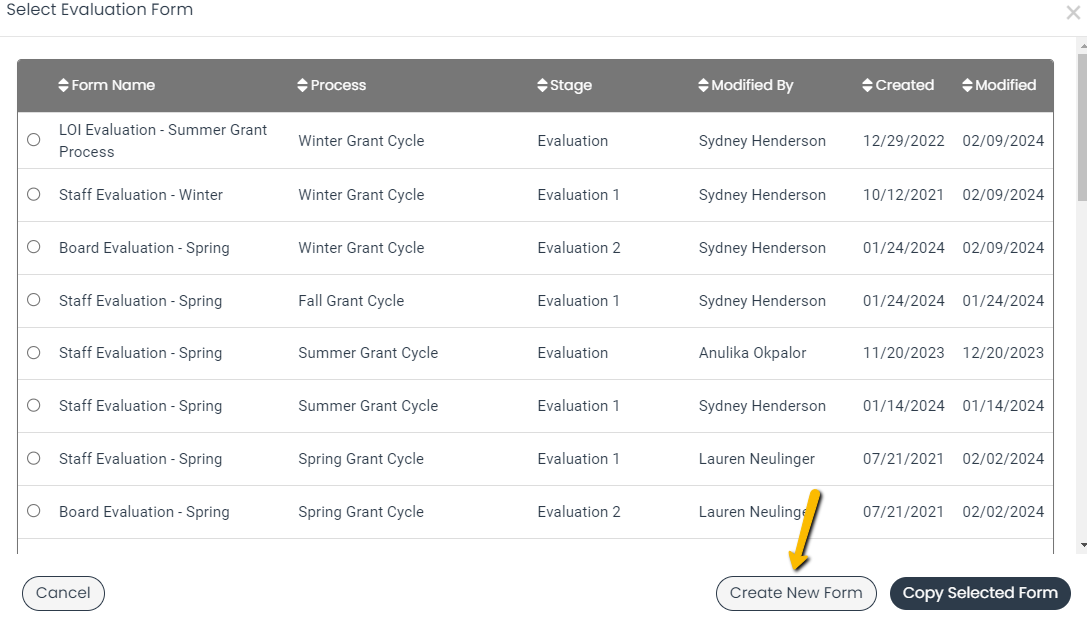Select Staff Evaluation - Spring created 01/14/2024 radio

(33, 406)
